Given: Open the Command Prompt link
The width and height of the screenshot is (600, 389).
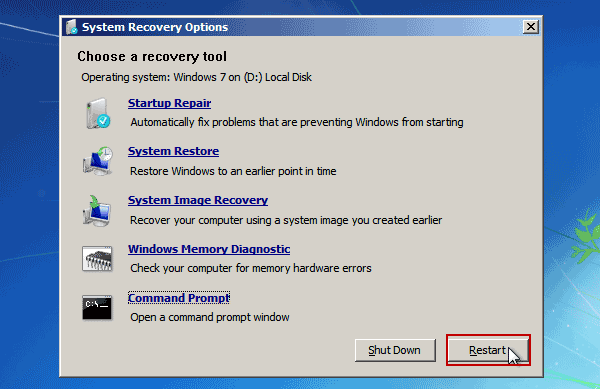Looking at the screenshot, I should (x=179, y=298).
